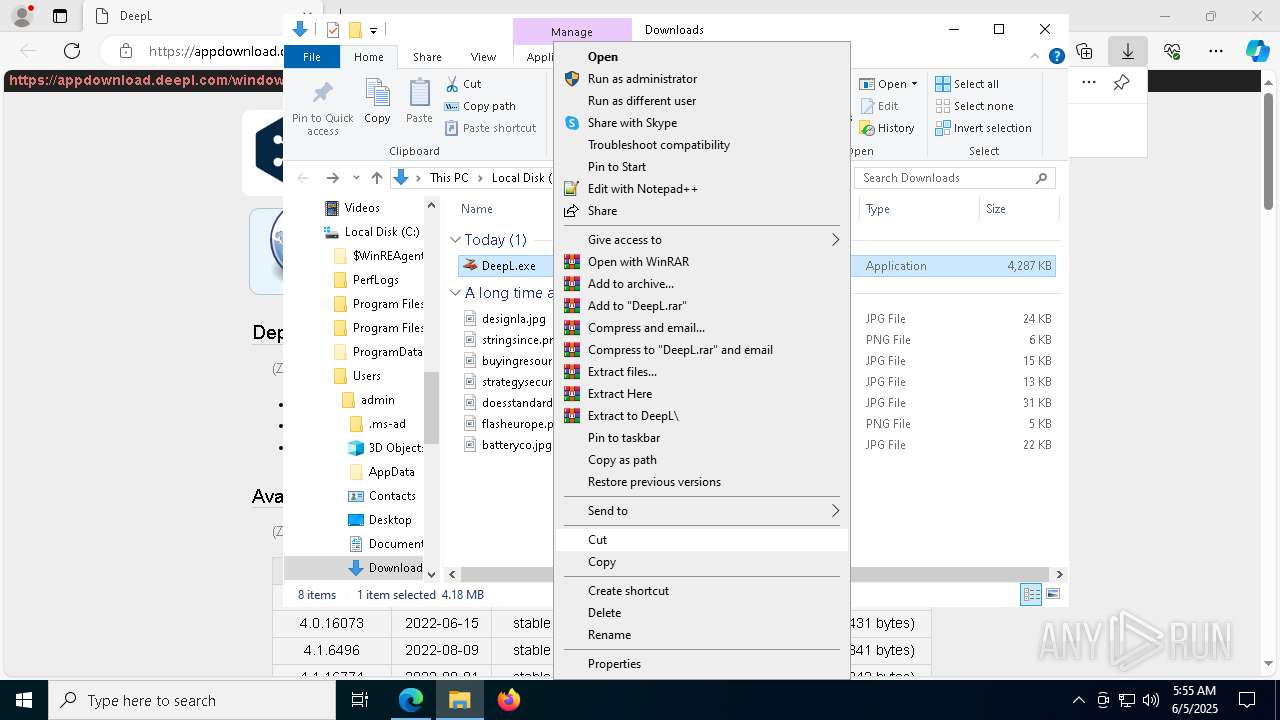Open the File ribbon tab
1280x720 pixels.
(x=312, y=57)
